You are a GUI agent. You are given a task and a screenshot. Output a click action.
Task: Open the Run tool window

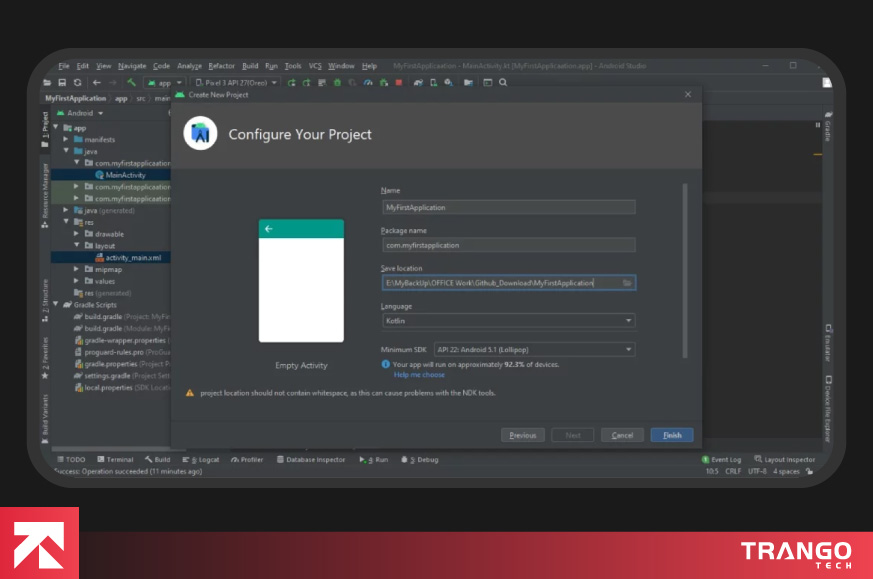click(x=373, y=459)
